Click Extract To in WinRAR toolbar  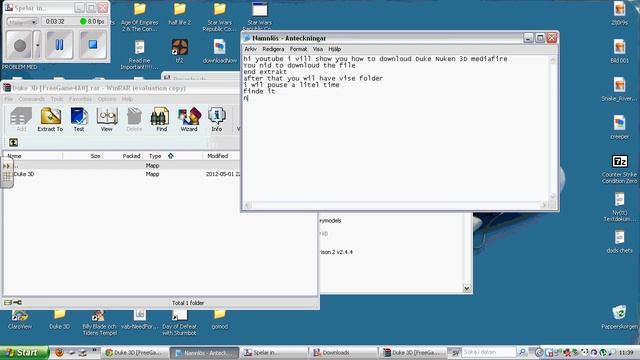tap(50, 119)
